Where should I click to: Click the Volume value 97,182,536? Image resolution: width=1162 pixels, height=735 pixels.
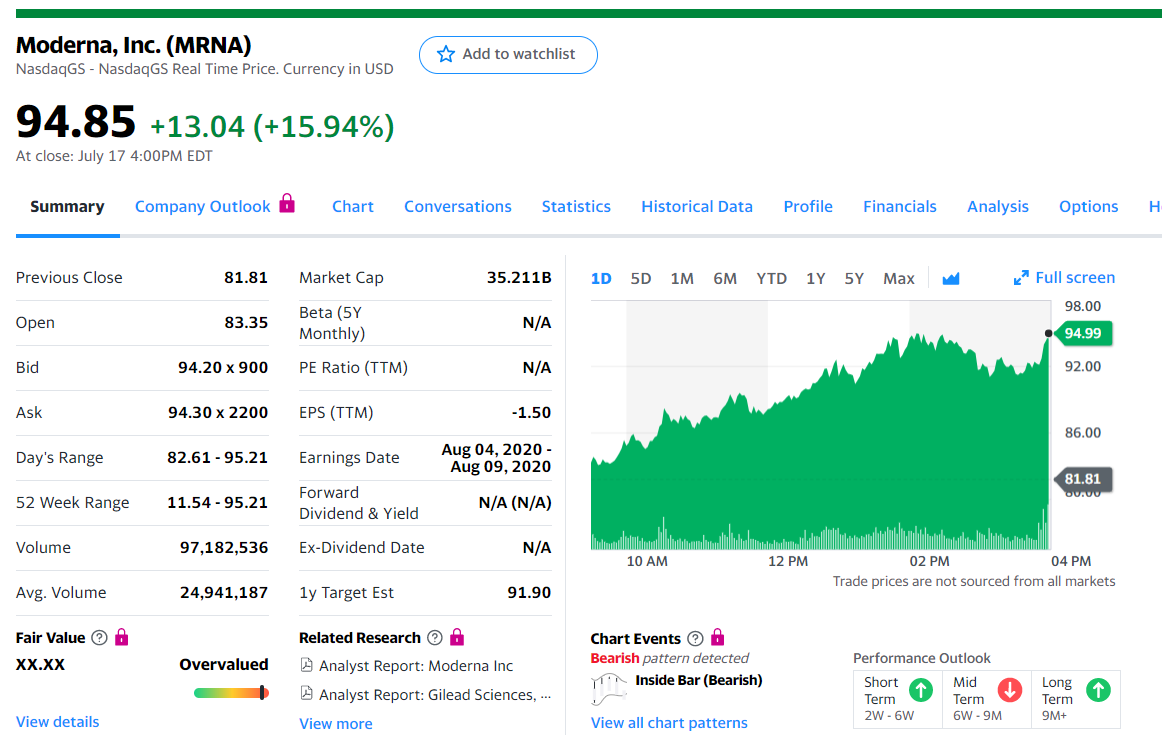[x=224, y=548]
